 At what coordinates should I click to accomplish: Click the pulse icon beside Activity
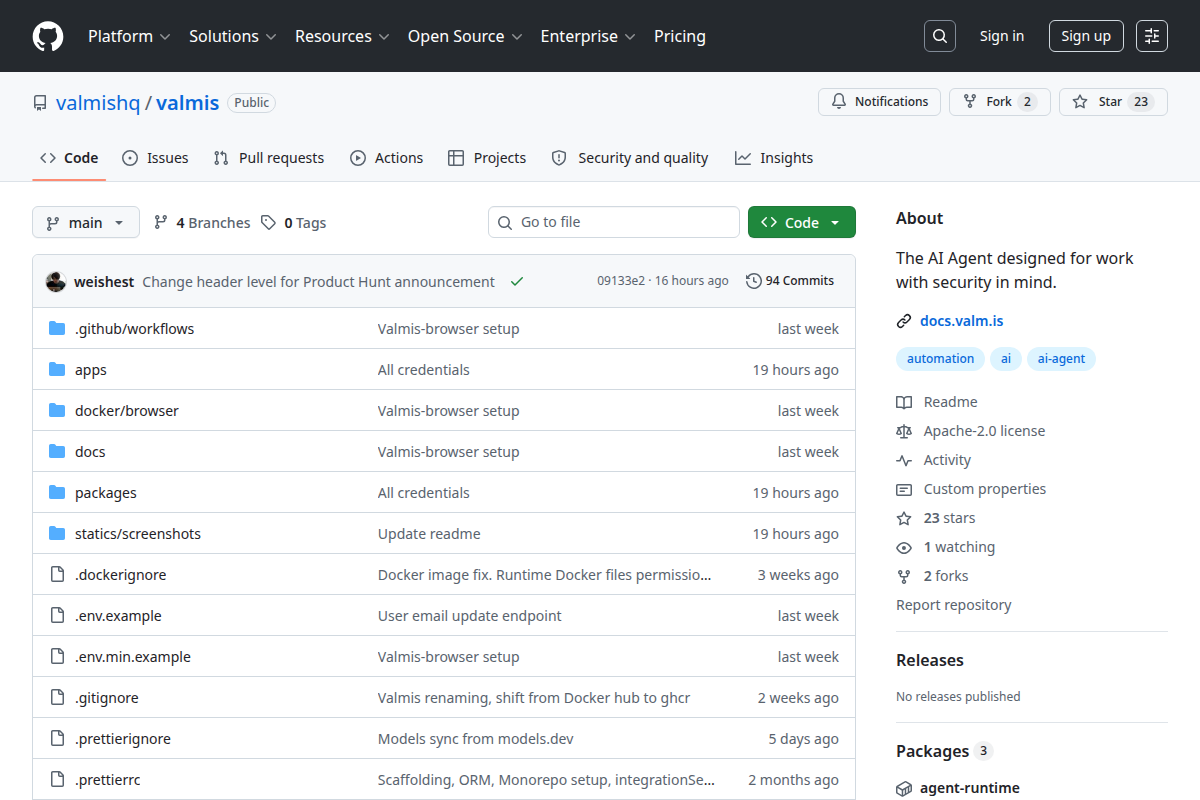(x=904, y=460)
